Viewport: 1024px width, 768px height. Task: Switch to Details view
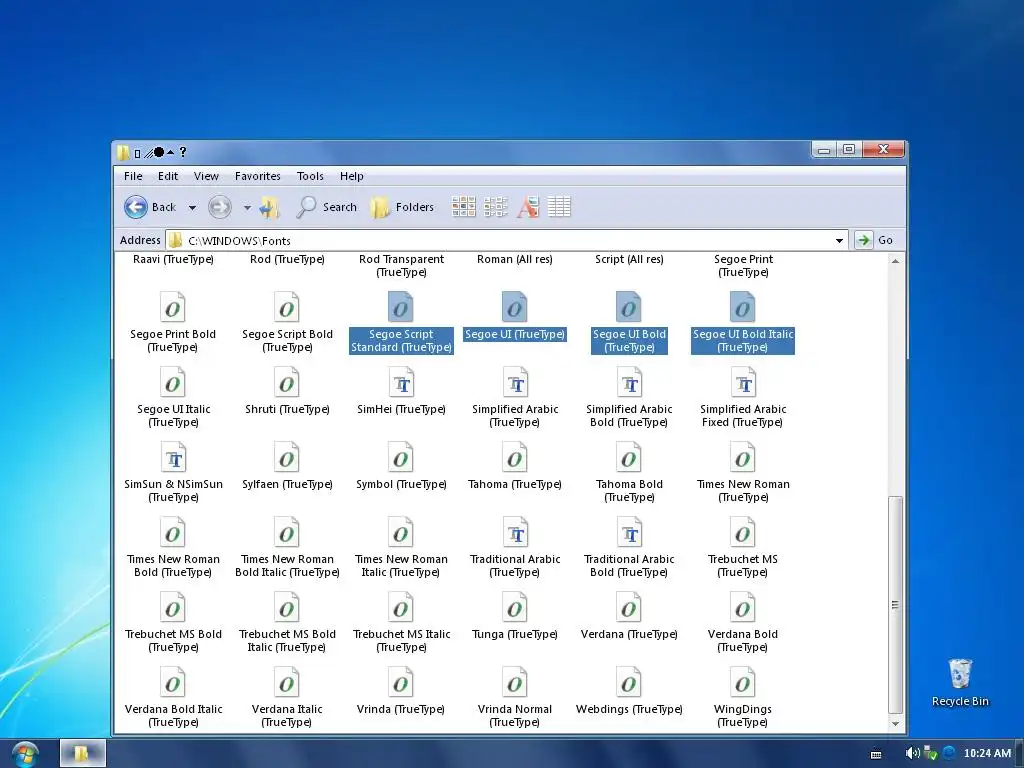point(559,207)
